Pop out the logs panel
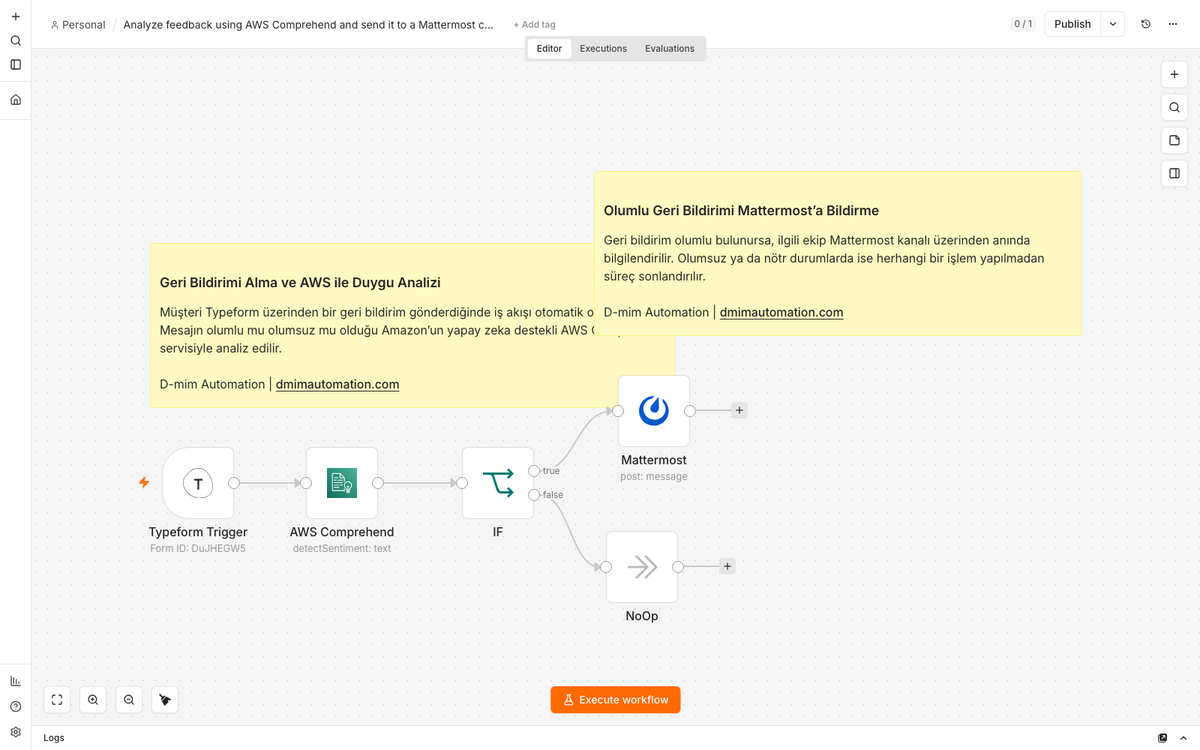This screenshot has height=750, width=1200. (x=1162, y=738)
